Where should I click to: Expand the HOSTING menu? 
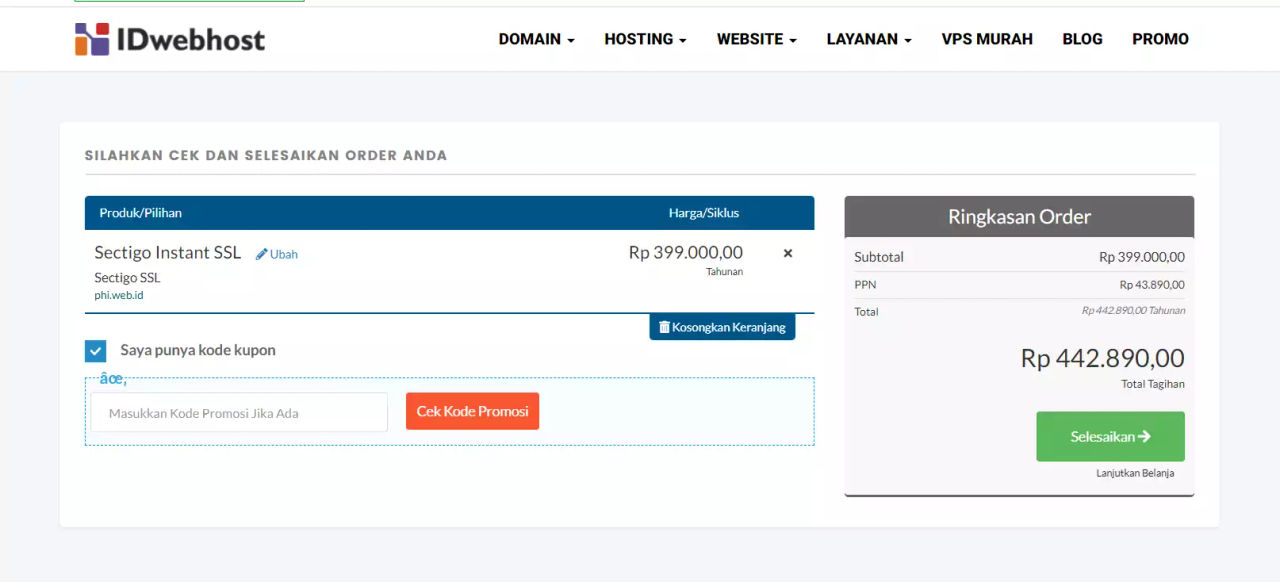[645, 39]
